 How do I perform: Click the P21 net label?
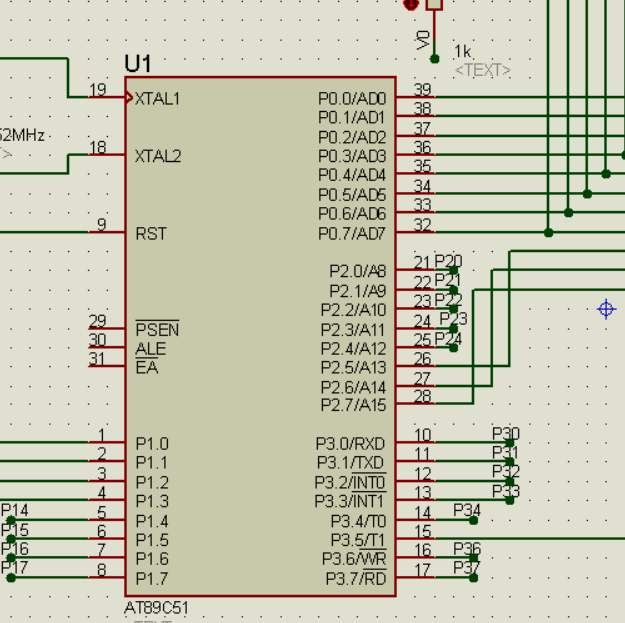[447, 280]
